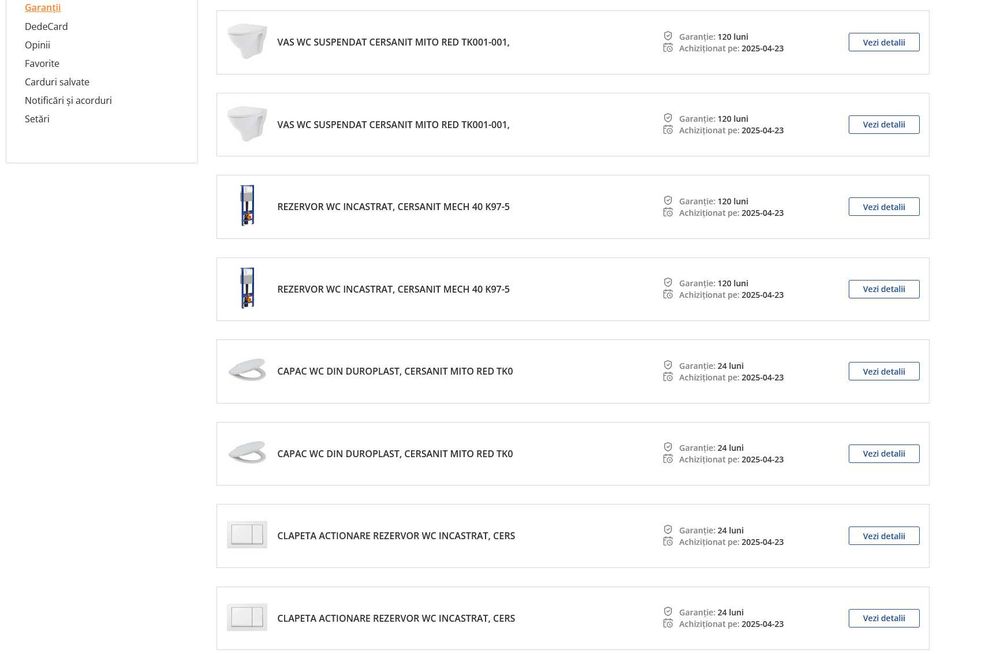Screen dimensions: 1000x654
Task: Click purchase date calendar icon on second REZERVOR WC row
Action: [x=668, y=295]
